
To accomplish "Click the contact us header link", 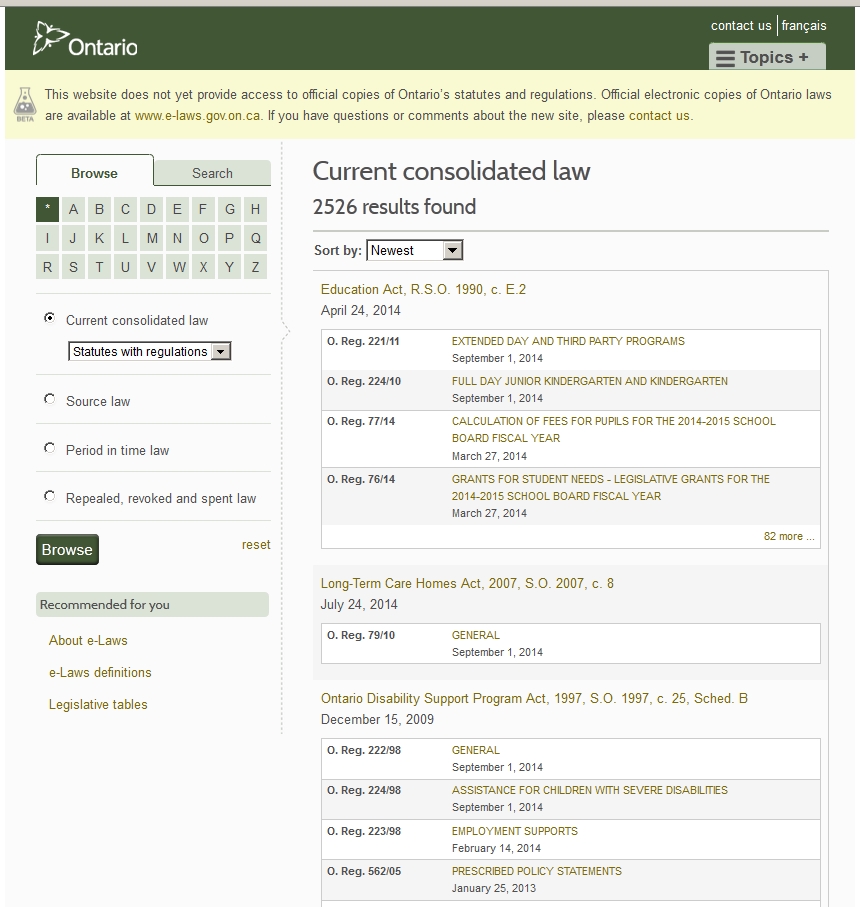I will click(x=741, y=25).
